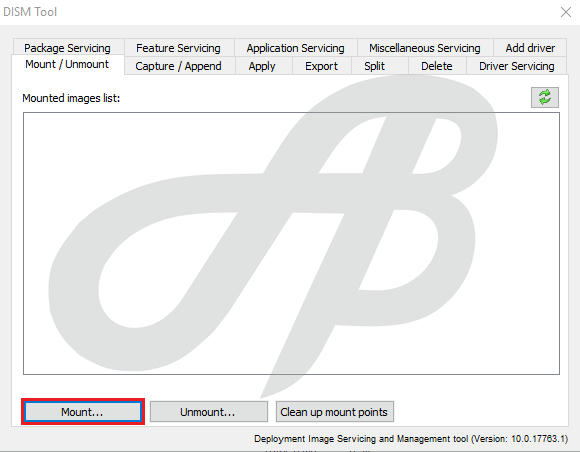Image resolution: width=580 pixels, height=452 pixels.
Task: Click the Unmount... button
Action: tap(208, 412)
